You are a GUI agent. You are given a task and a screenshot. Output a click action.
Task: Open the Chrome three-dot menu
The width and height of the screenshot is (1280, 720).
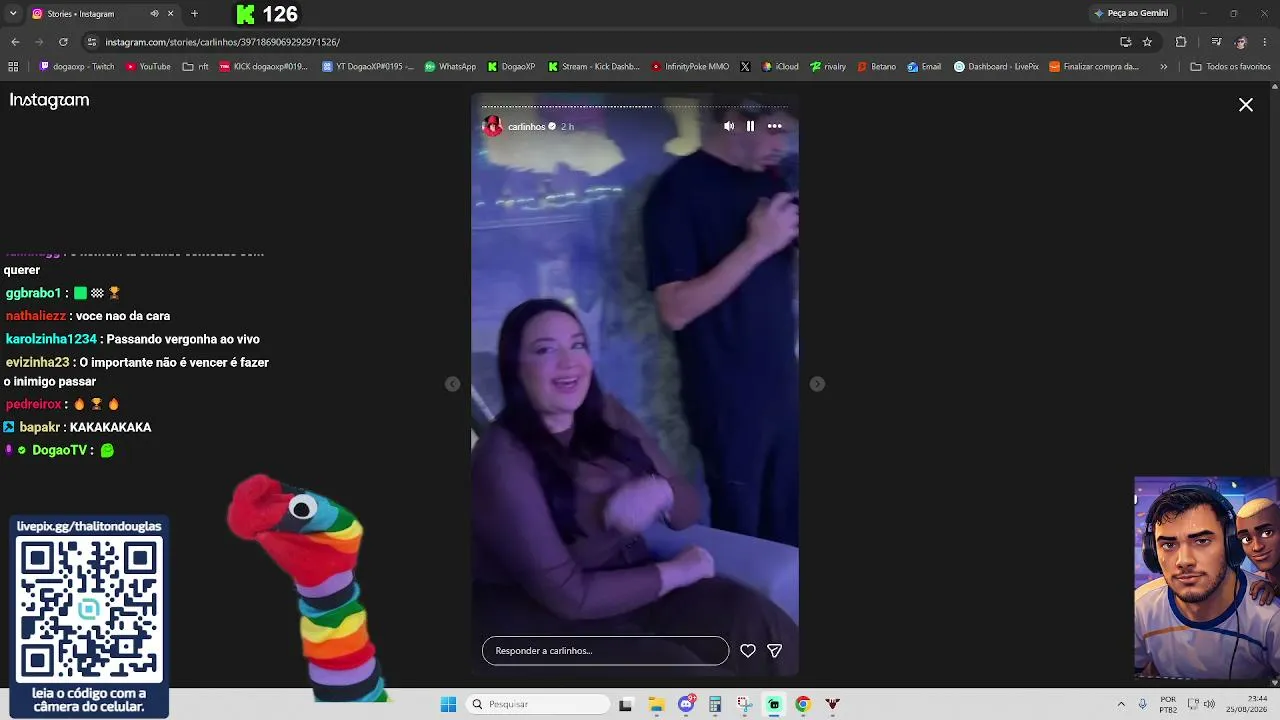[x=1265, y=42]
